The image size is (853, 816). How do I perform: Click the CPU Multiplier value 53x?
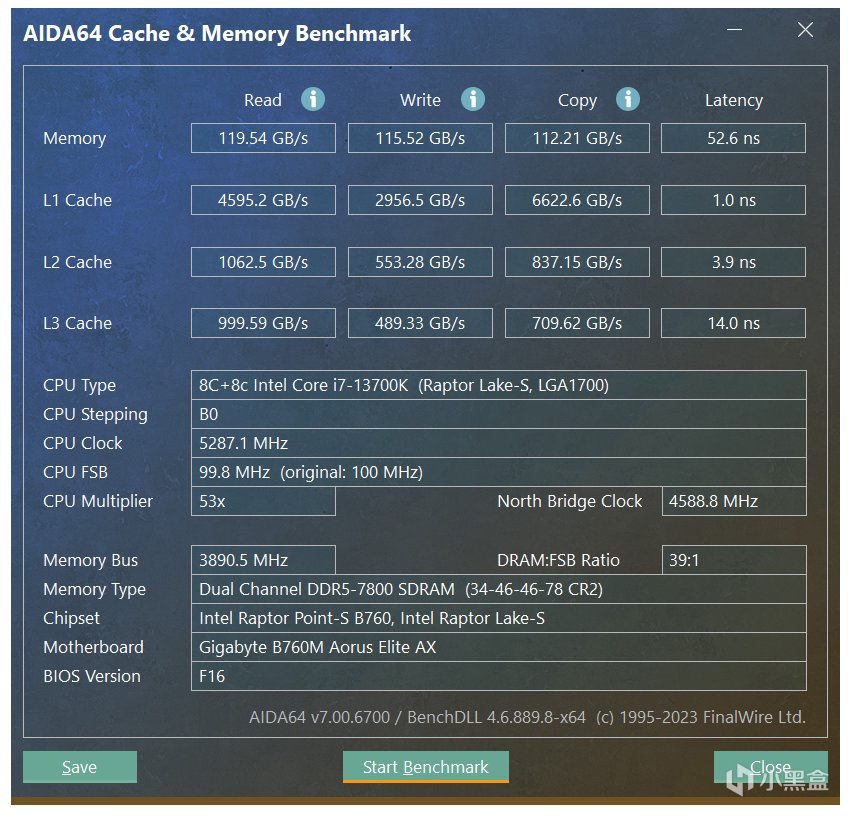tap(263, 501)
